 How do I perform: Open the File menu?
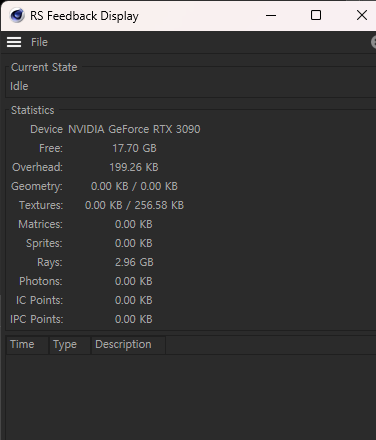pos(39,42)
